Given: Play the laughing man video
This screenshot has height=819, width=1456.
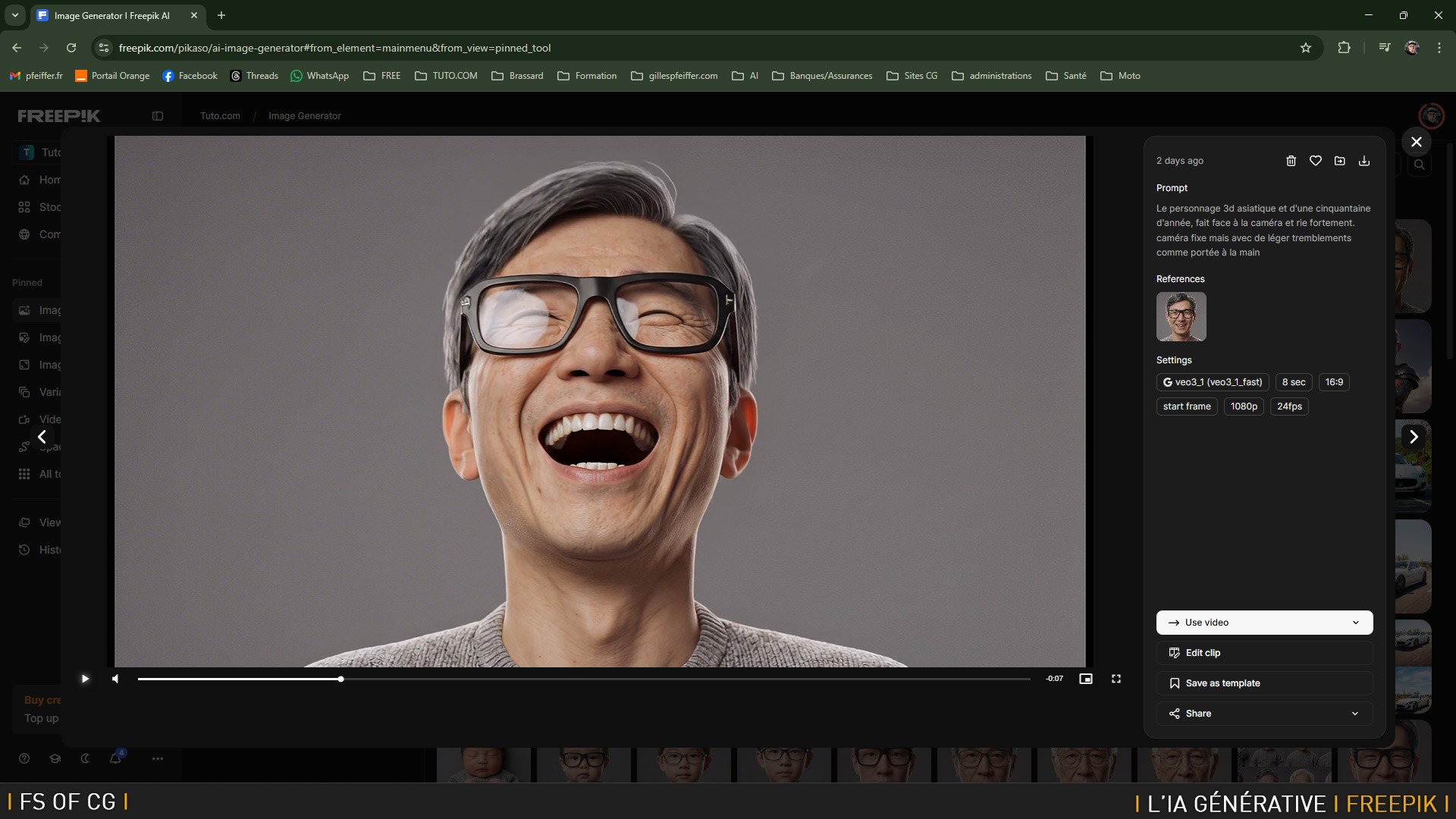Looking at the screenshot, I should coord(85,679).
